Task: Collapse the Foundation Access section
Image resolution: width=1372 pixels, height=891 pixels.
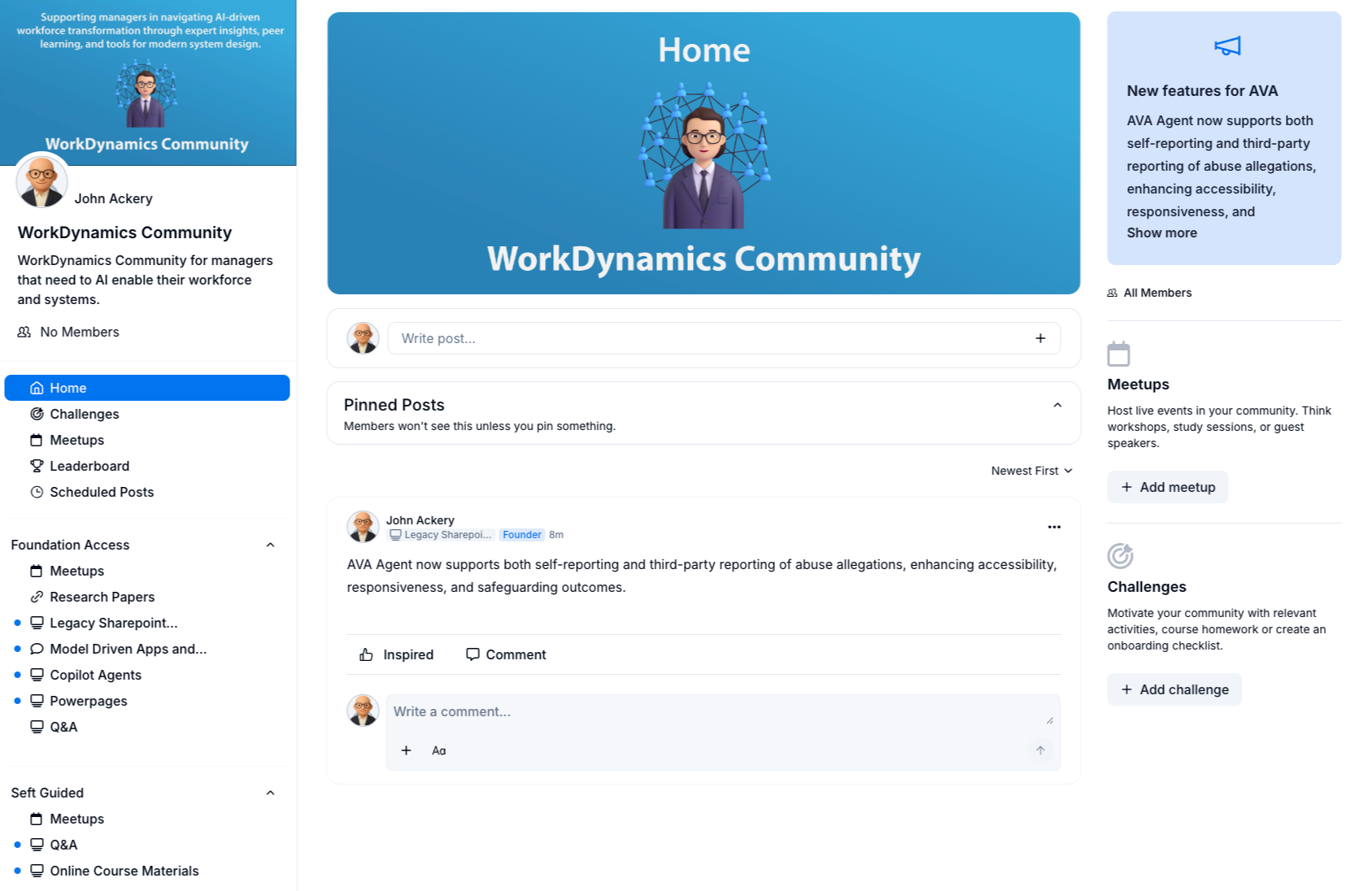Action: coord(270,545)
